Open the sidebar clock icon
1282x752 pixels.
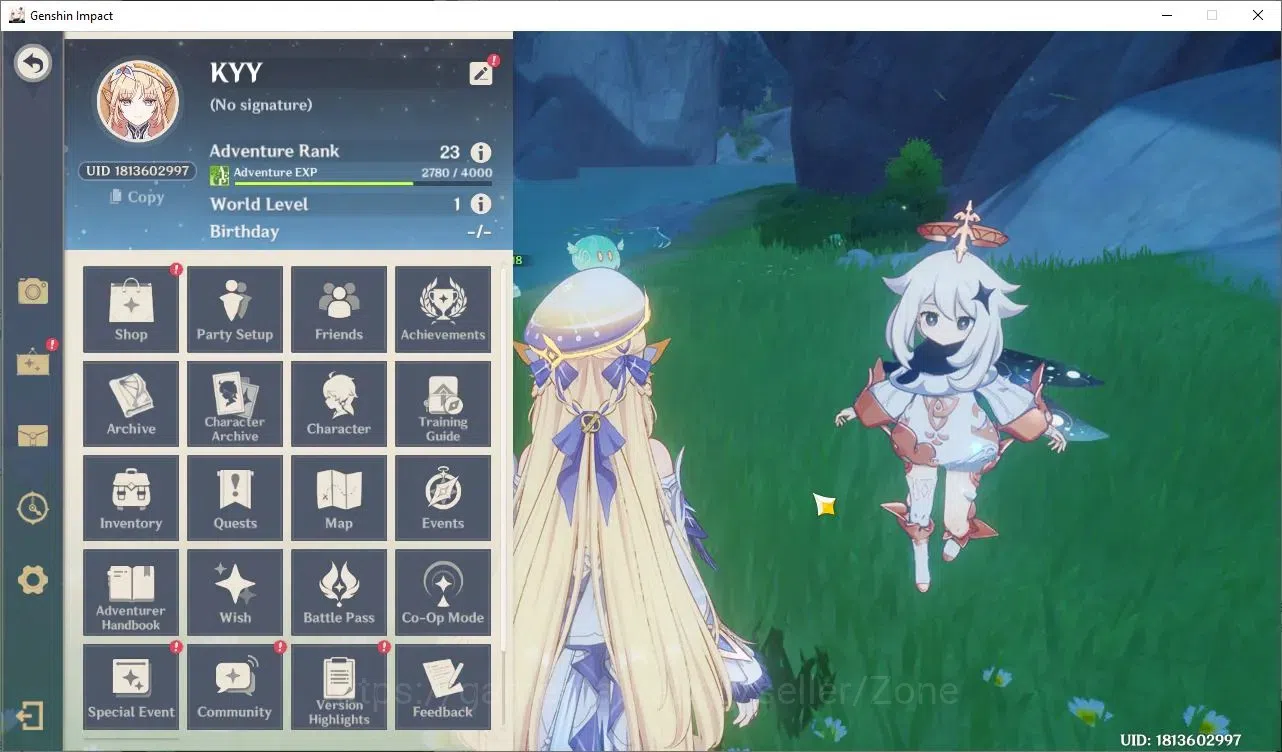[x=33, y=508]
